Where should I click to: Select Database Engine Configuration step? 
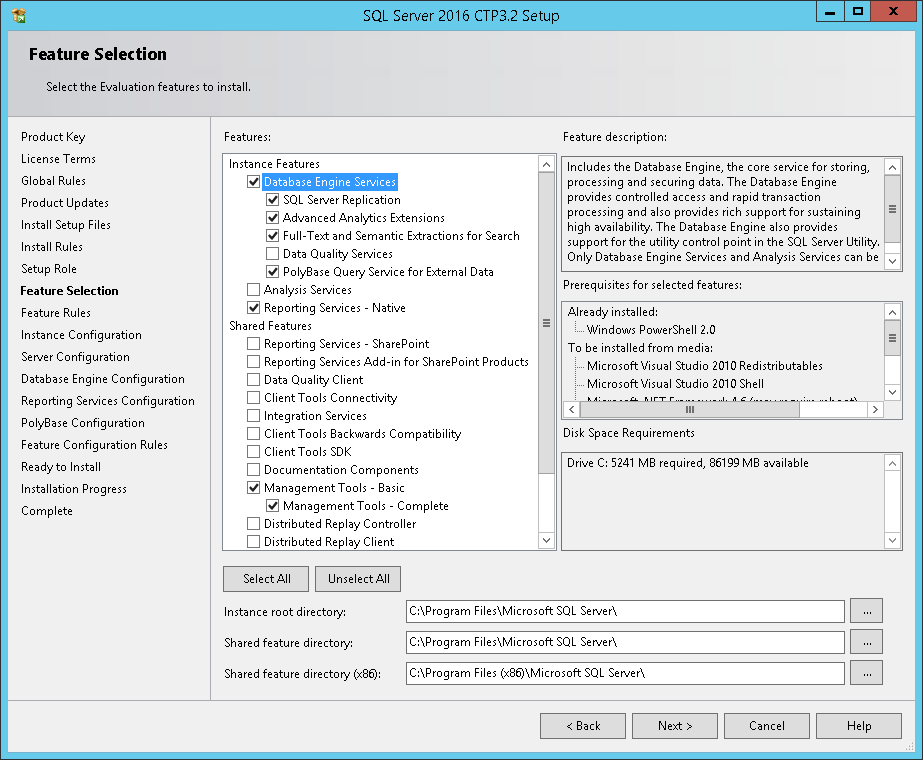point(103,379)
